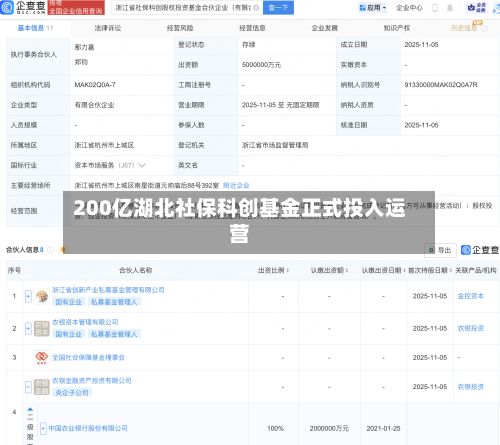This screenshot has height=445, width=500.
Task: Open 农银投资 link in row 4
Action: click(470, 387)
